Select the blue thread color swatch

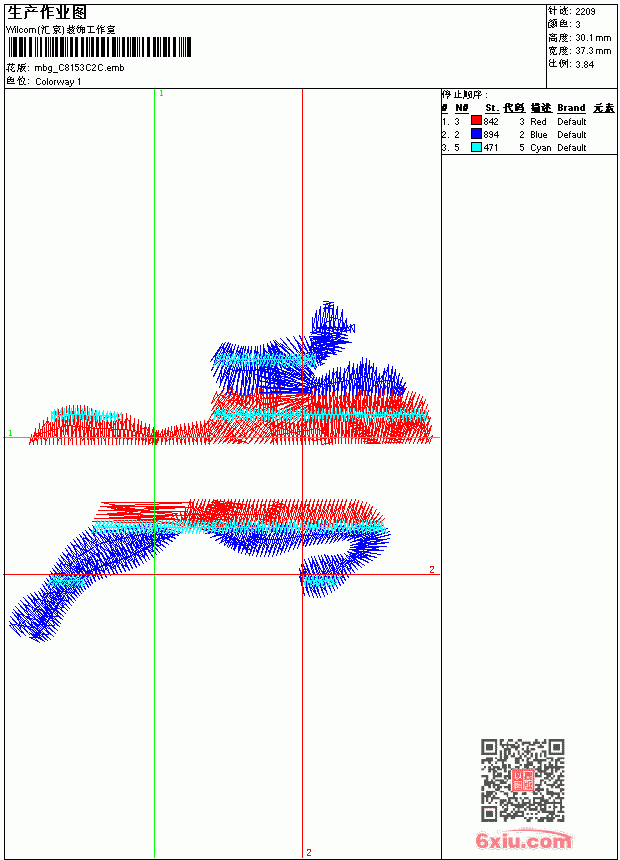click(476, 134)
